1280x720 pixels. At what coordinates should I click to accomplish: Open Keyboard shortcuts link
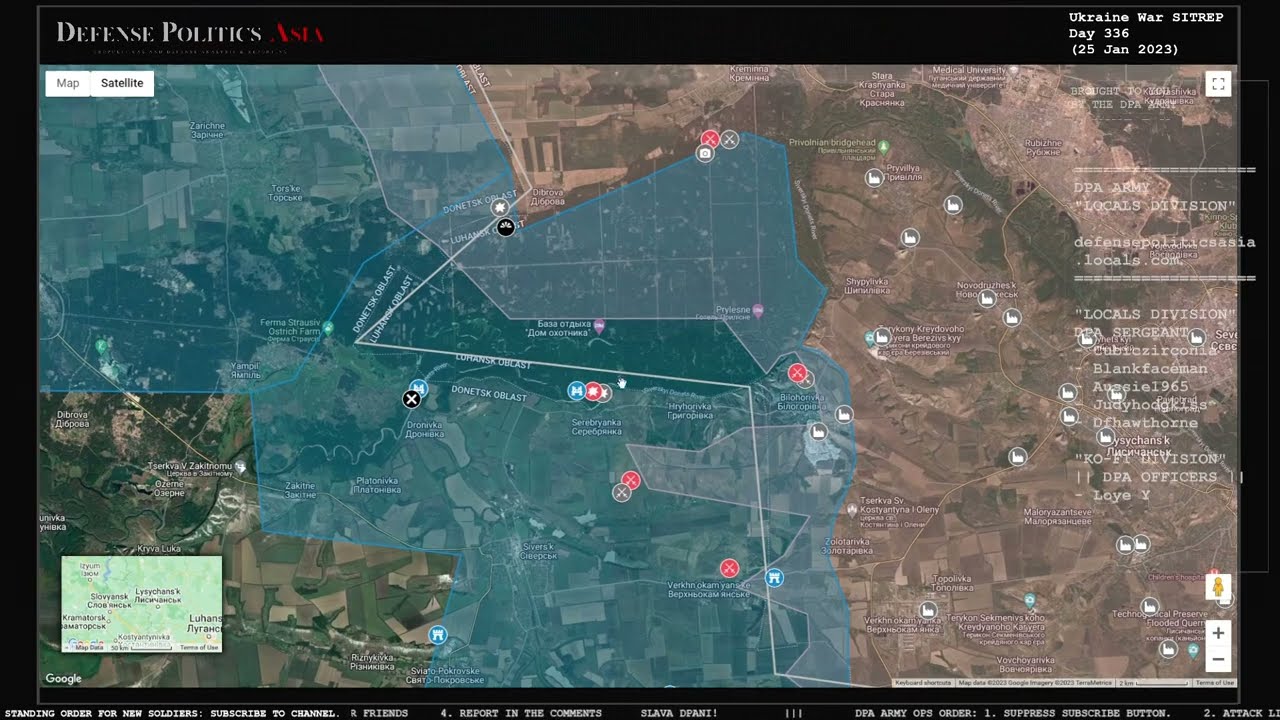pyautogui.click(x=923, y=683)
